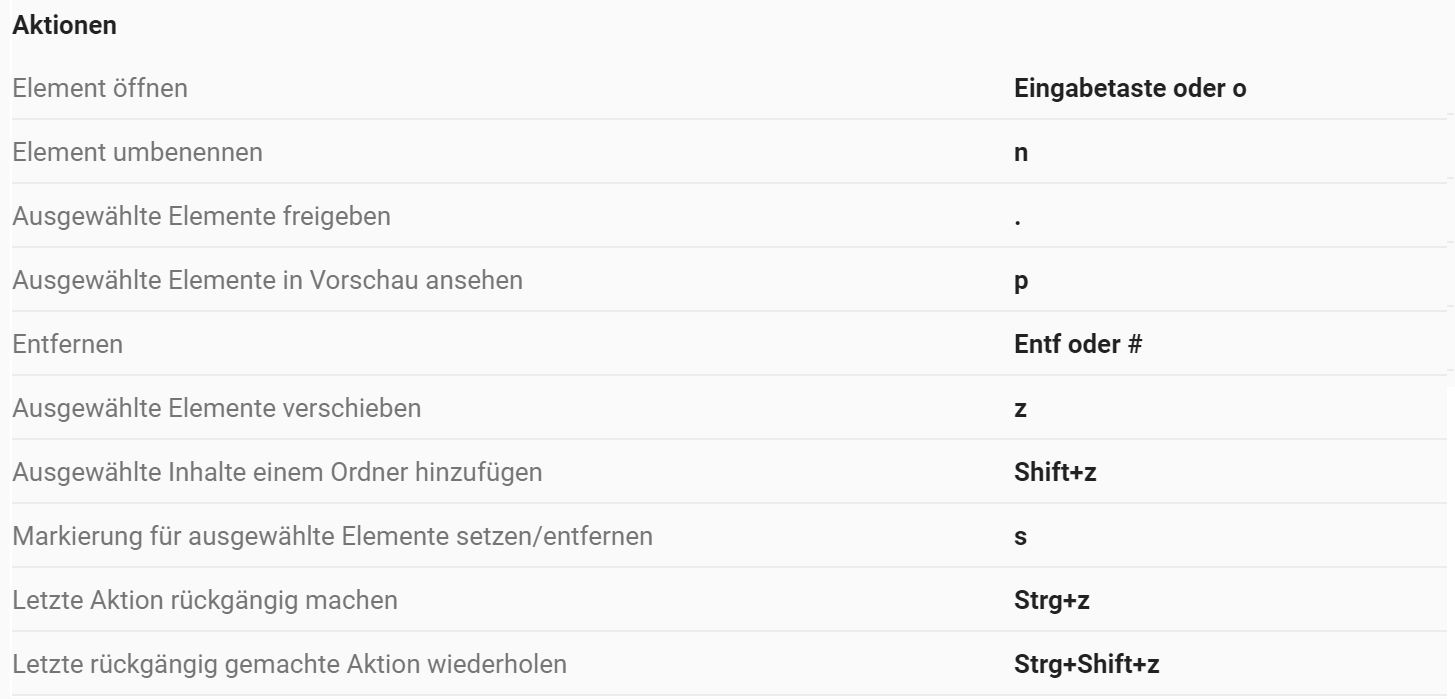Click the "Element umbenennen" entry
Screen dimensions: 1455x699
[x=137, y=152]
